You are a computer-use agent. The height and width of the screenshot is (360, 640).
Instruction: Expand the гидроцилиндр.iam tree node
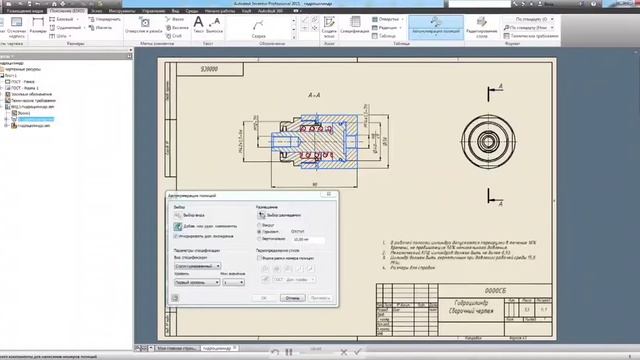[x=6, y=126]
